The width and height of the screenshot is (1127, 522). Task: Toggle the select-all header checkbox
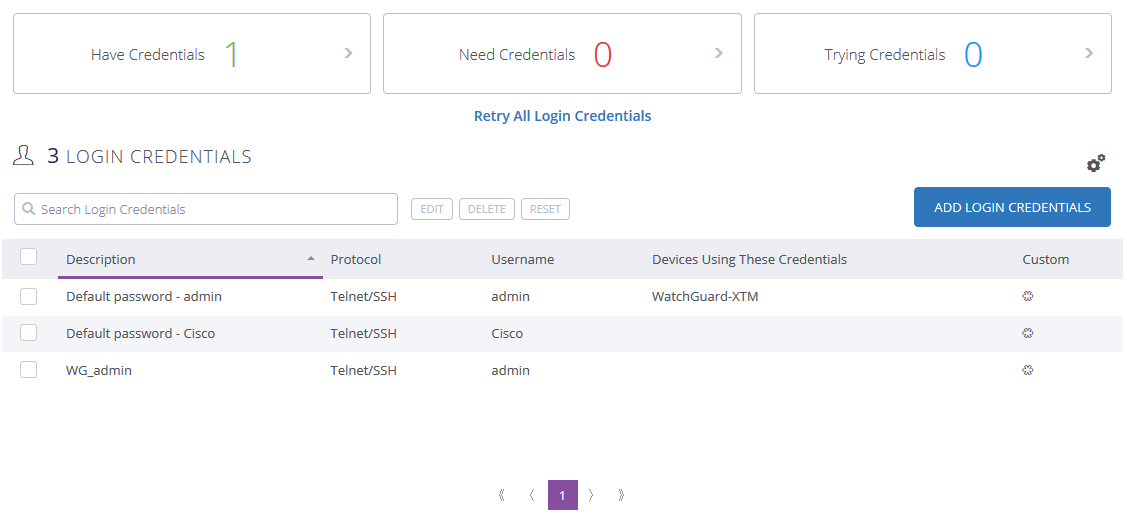pyautogui.click(x=29, y=257)
